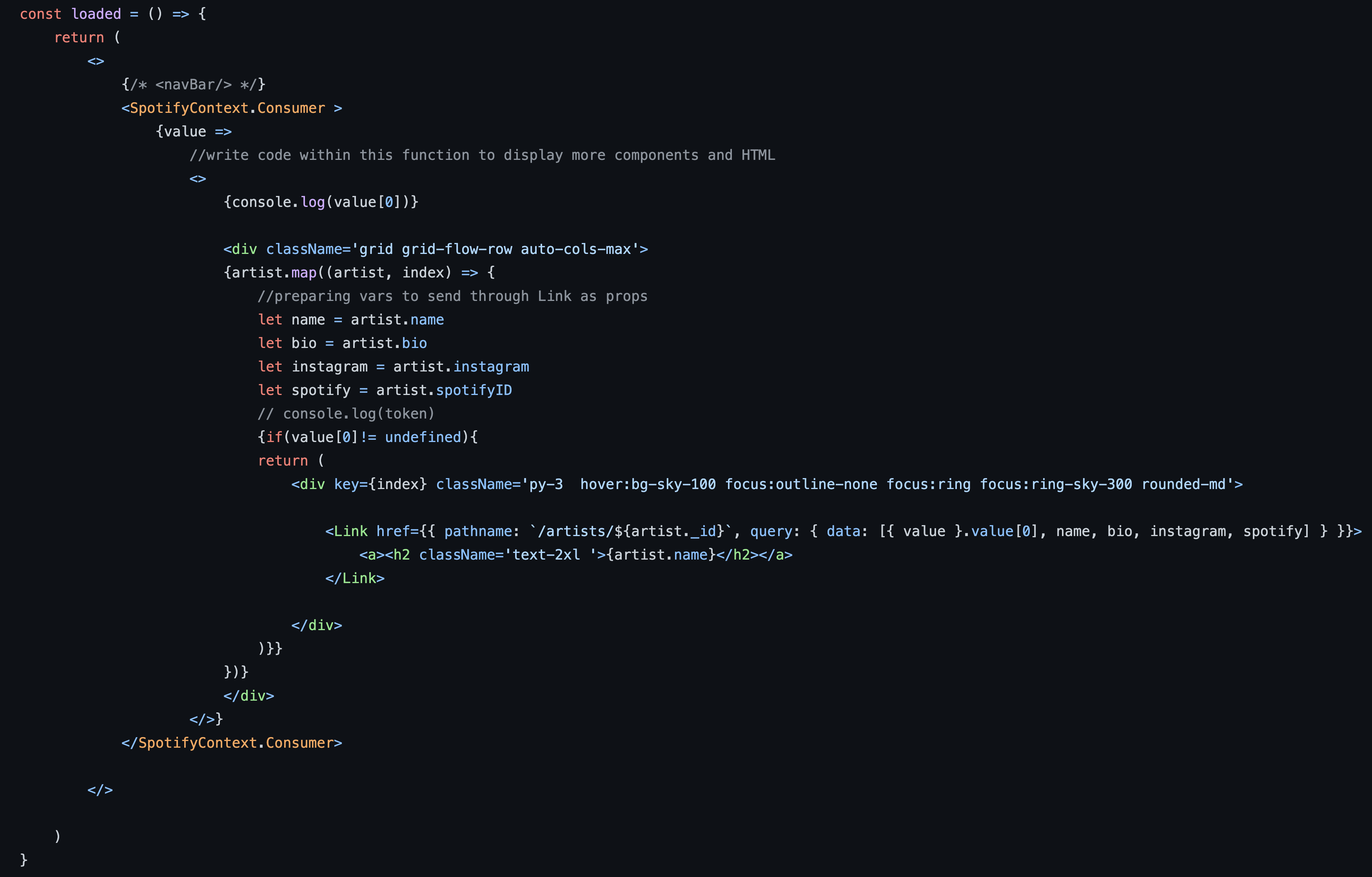Click the navBar comment line

point(193,84)
